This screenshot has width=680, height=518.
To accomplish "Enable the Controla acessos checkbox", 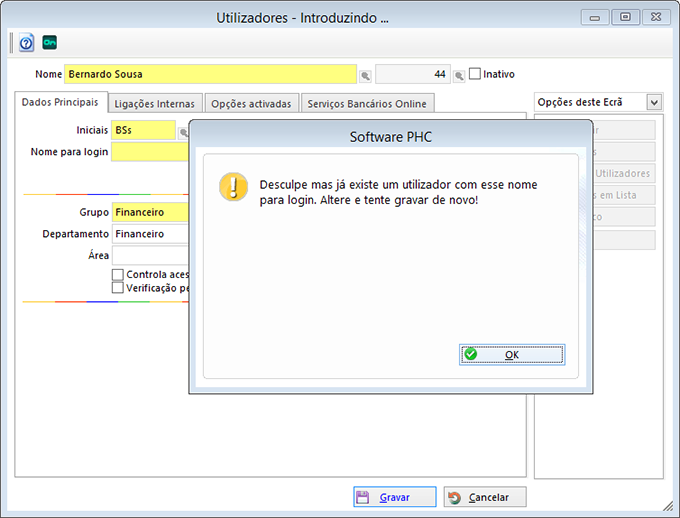I will click(118, 275).
